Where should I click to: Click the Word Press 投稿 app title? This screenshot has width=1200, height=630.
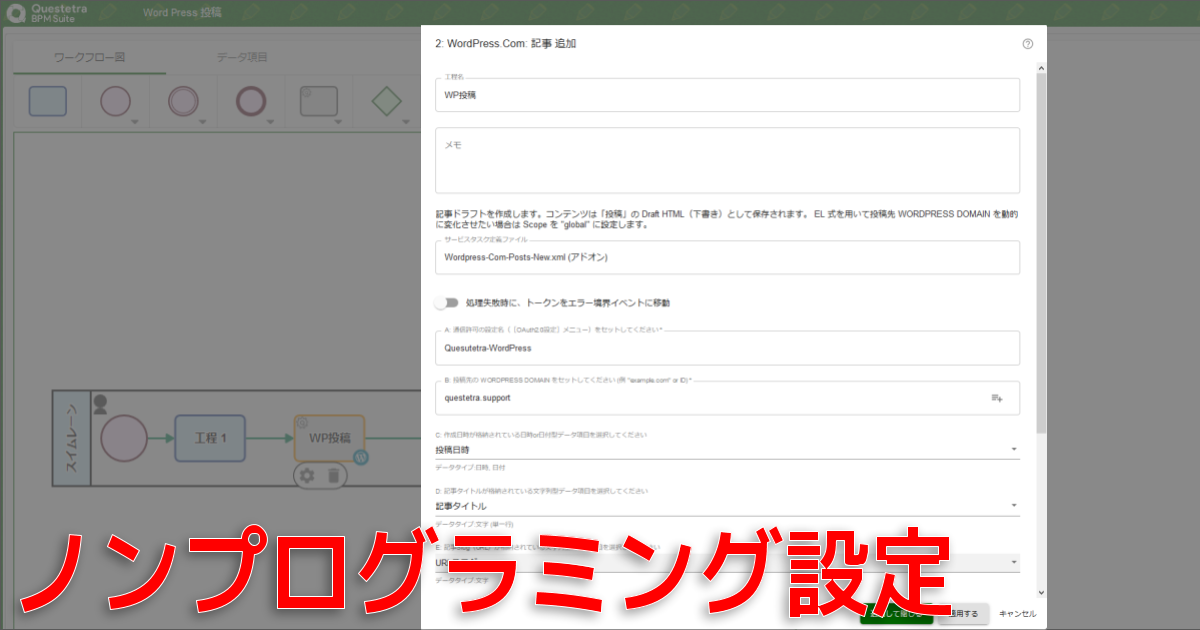click(183, 13)
